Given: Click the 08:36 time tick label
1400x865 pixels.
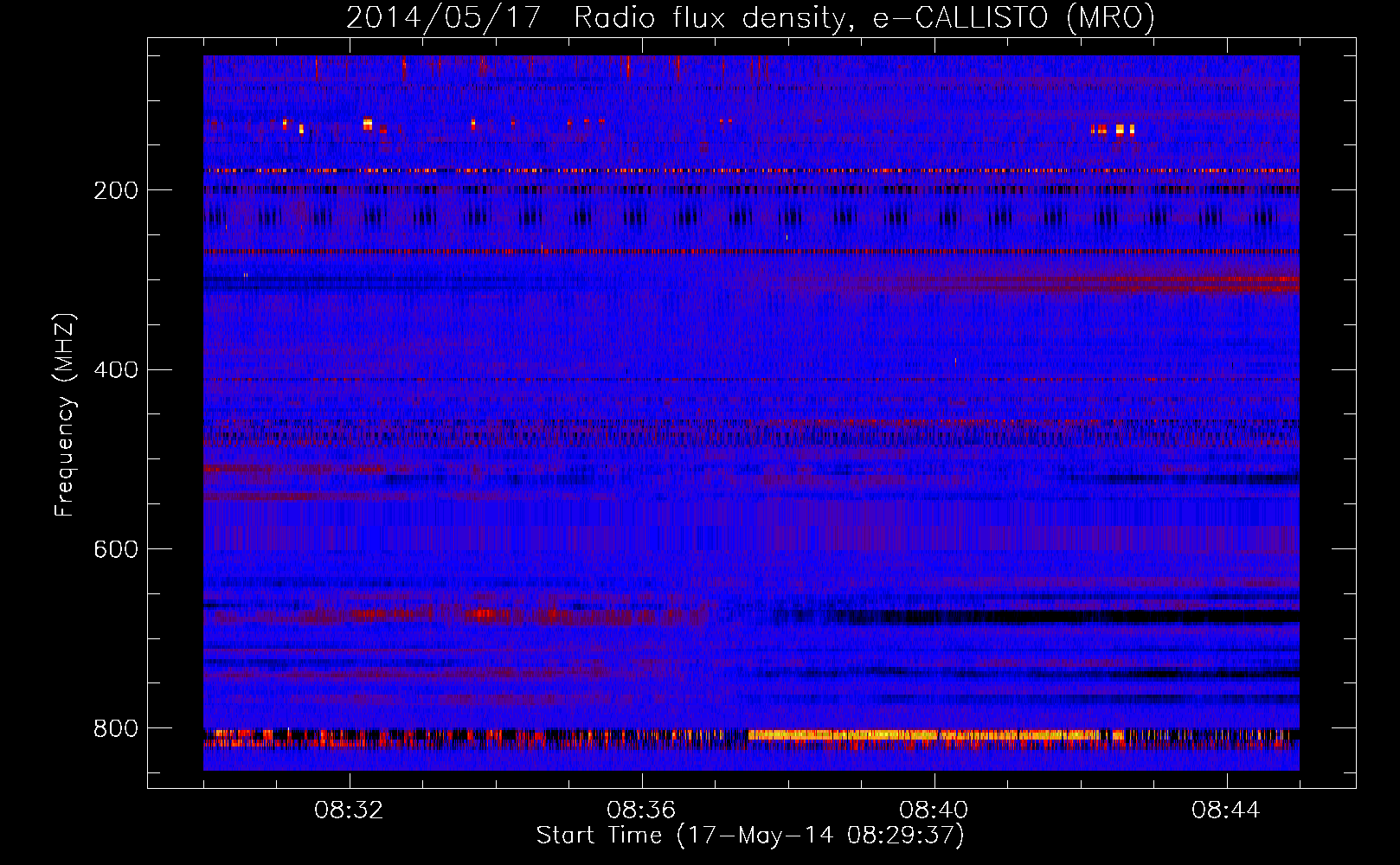Looking at the screenshot, I should pos(642,811).
